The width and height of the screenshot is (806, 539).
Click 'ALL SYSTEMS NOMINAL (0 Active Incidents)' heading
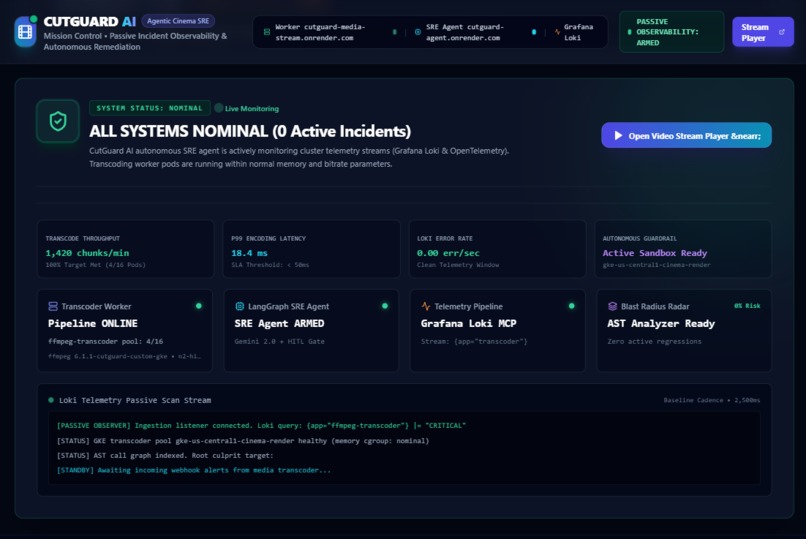pyautogui.click(x=250, y=132)
